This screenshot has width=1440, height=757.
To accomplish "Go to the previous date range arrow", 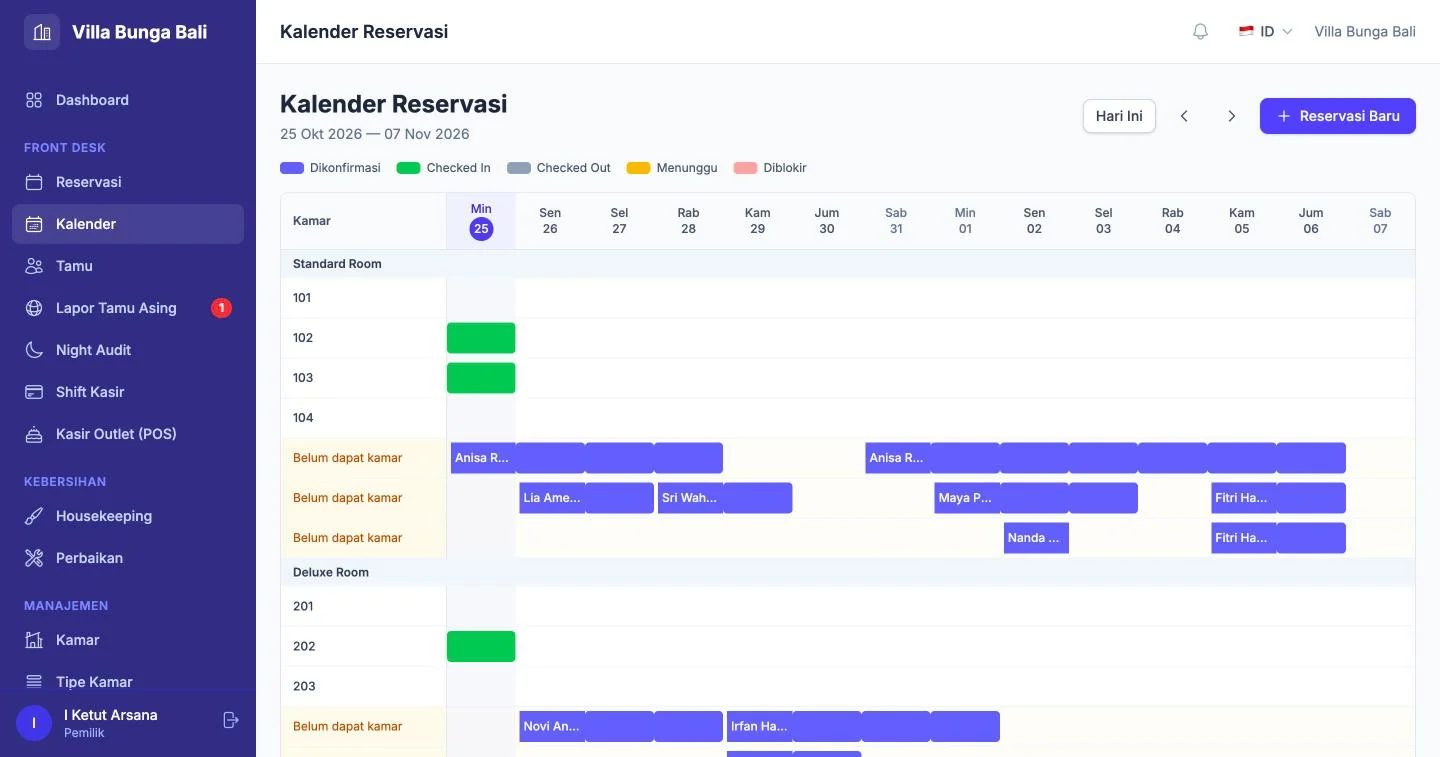I will pyautogui.click(x=1184, y=116).
